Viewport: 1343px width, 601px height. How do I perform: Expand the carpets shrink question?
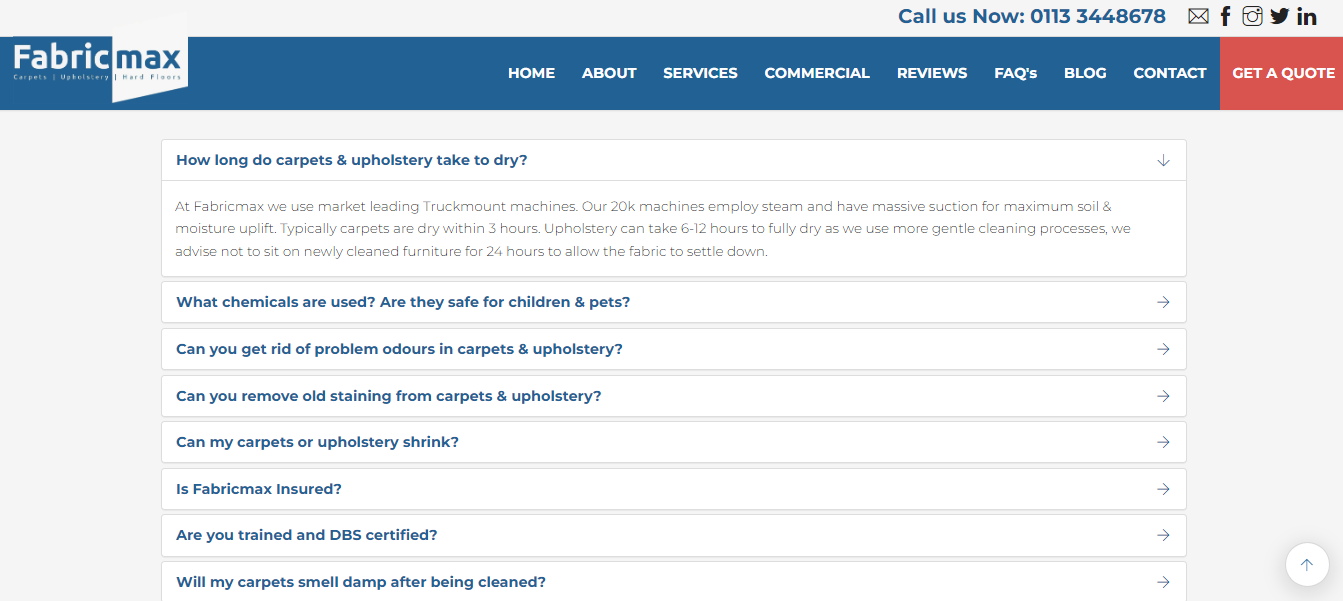(674, 442)
